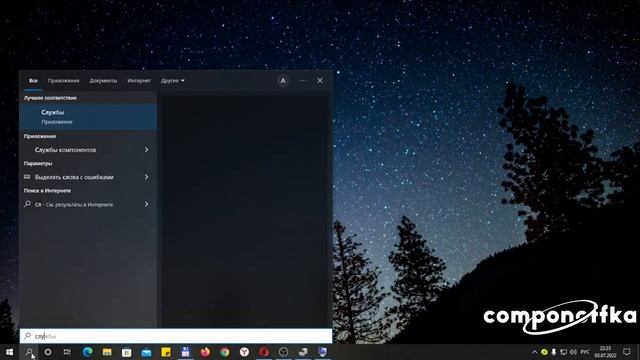640x360 pixels.
Task: Open the purple floppy-disk taskbar app
Action: coord(185,352)
